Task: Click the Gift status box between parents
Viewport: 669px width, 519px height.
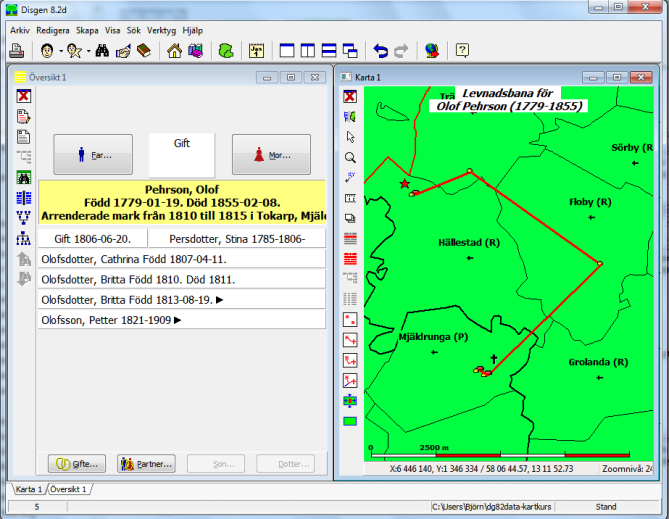Action: [x=182, y=155]
